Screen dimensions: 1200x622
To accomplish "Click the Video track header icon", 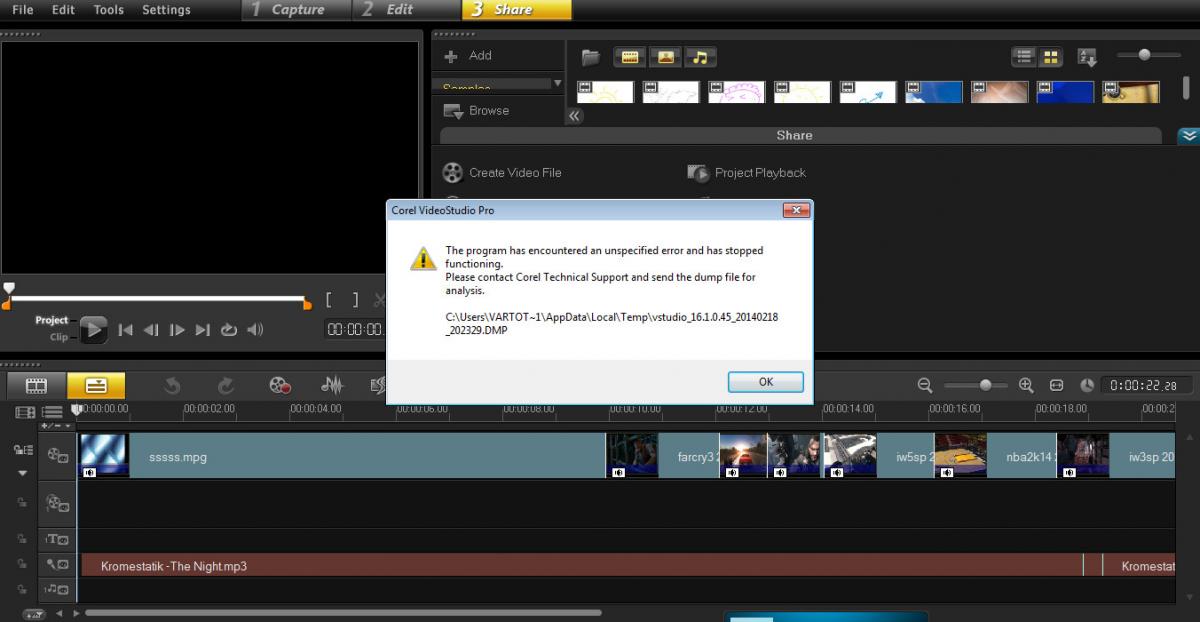I will click(58, 456).
